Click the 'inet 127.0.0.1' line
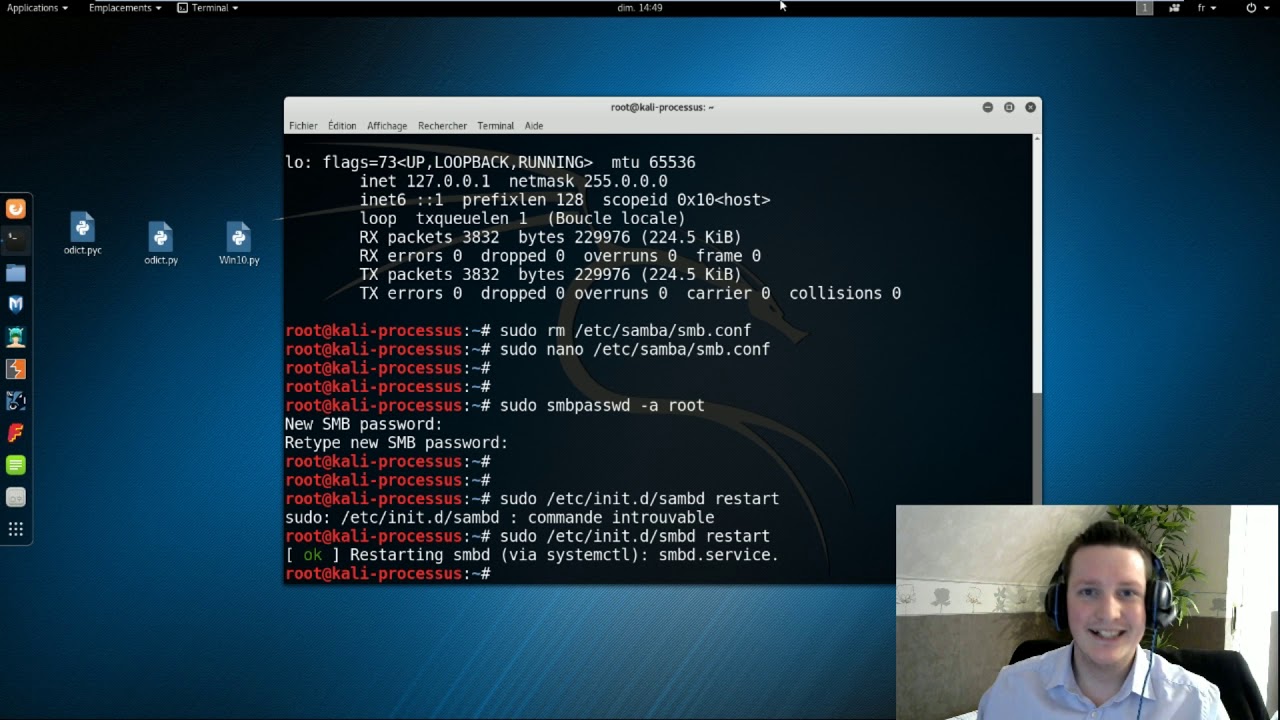1280x720 pixels. [513, 181]
